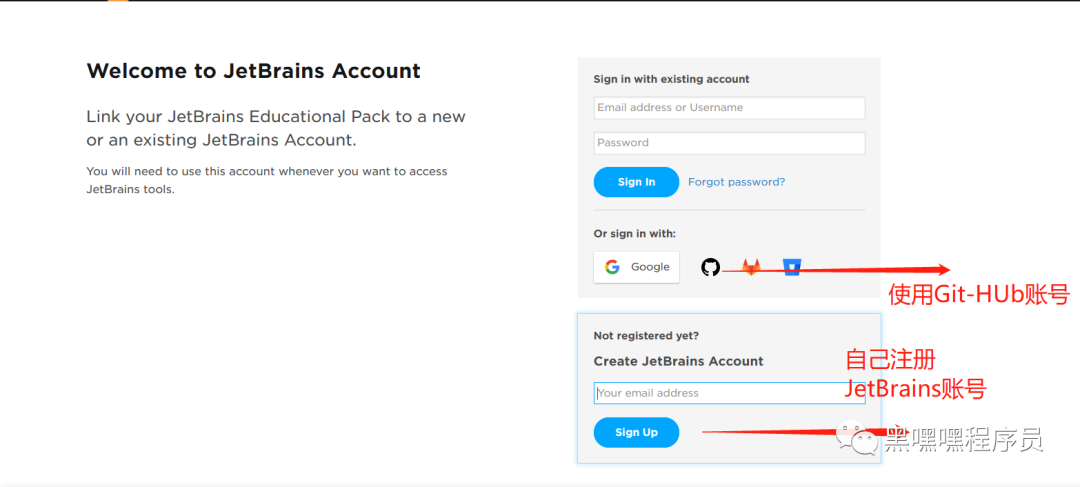
Task: Click the red 自己注册 JetBrains账号 annotation
Action: click(x=920, y=374)
